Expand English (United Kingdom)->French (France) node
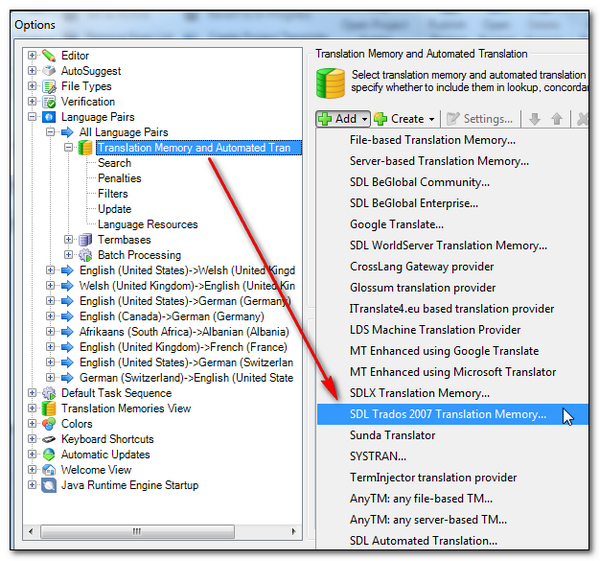This screenshot has width=600, height=561. pyautogui.click(x=51, y=347)
